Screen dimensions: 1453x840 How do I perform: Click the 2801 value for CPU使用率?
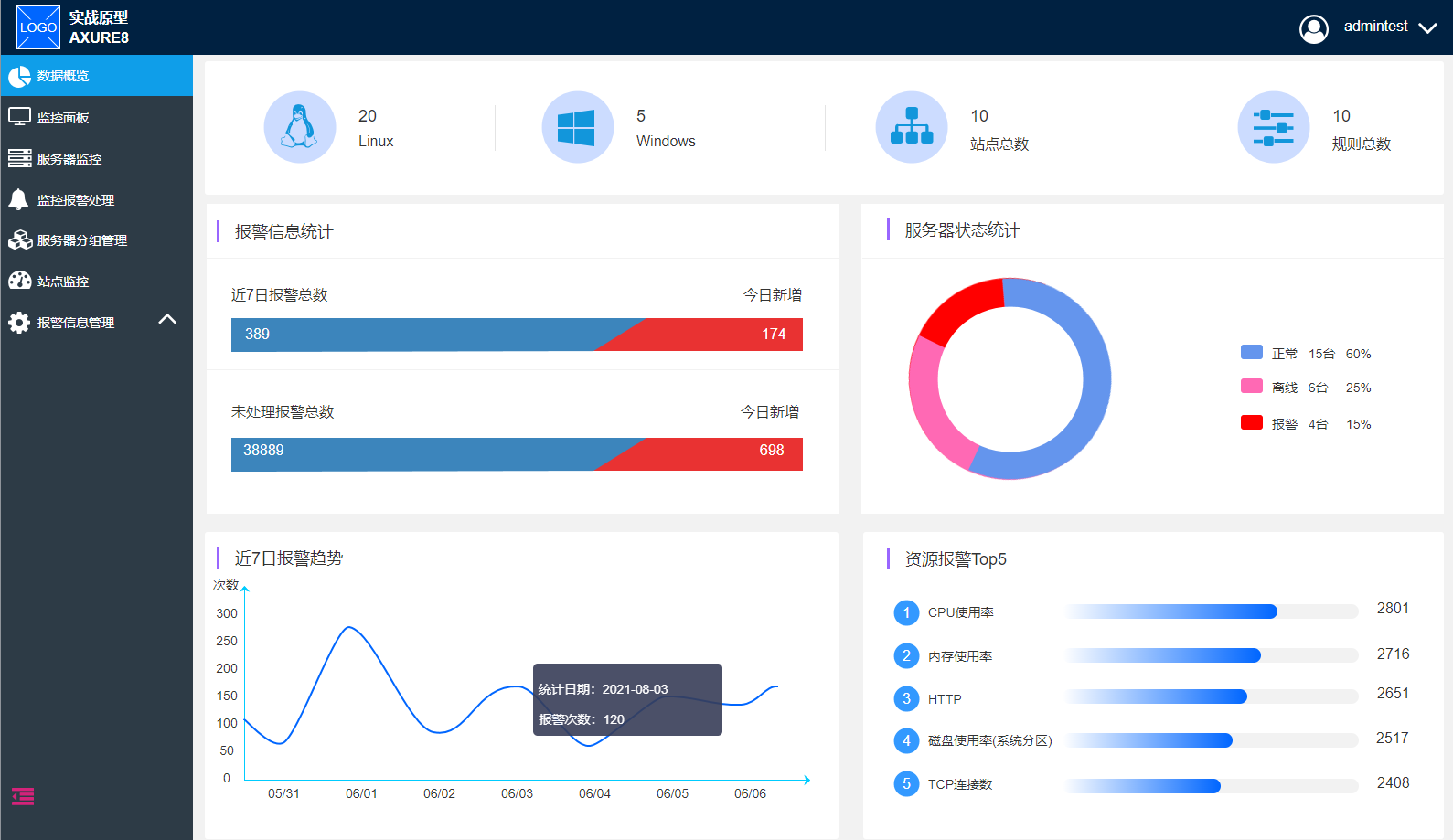1393,609
